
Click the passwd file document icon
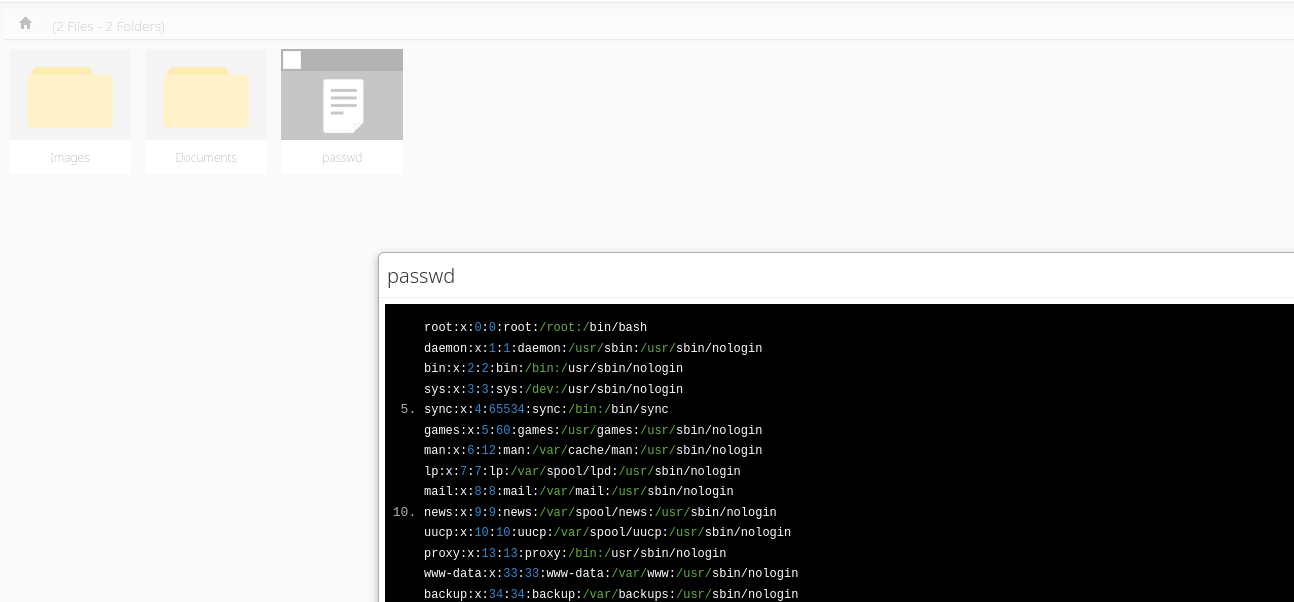tap(343, 106)
